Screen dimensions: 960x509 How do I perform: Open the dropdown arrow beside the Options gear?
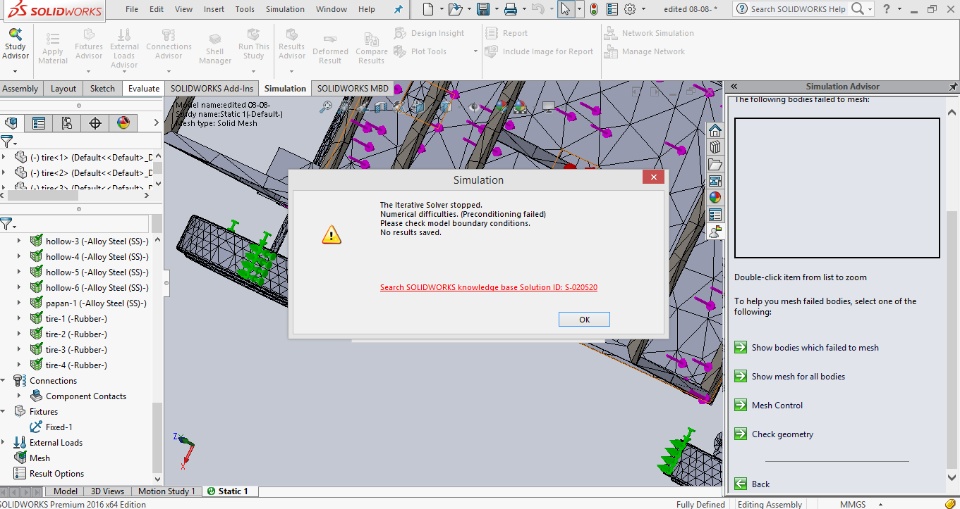[643, 9]
